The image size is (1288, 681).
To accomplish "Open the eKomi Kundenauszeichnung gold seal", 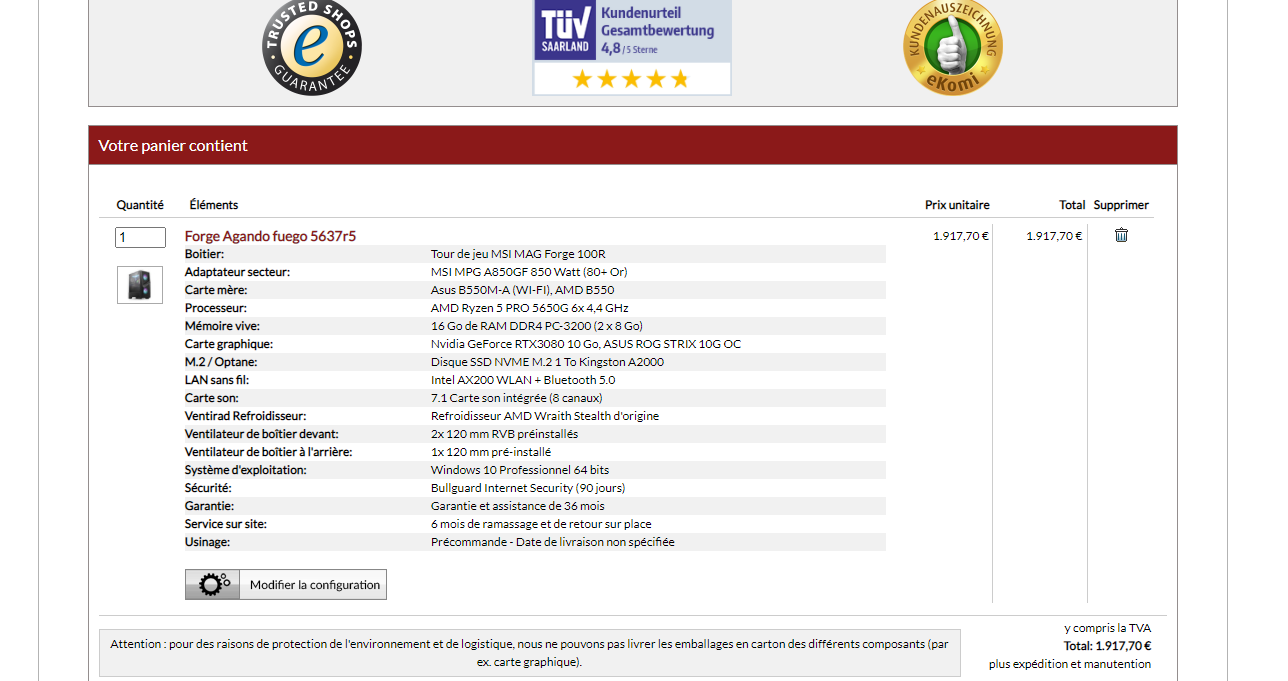I will [952, 47].
